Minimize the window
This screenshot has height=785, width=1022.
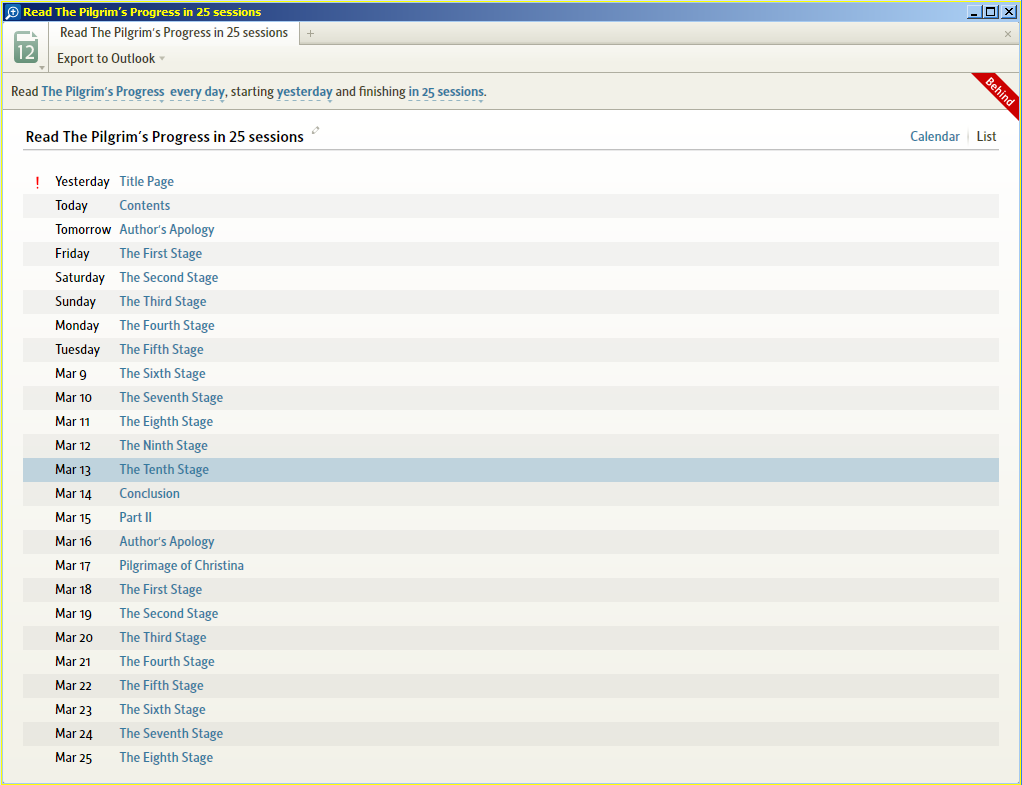point(974,12)
